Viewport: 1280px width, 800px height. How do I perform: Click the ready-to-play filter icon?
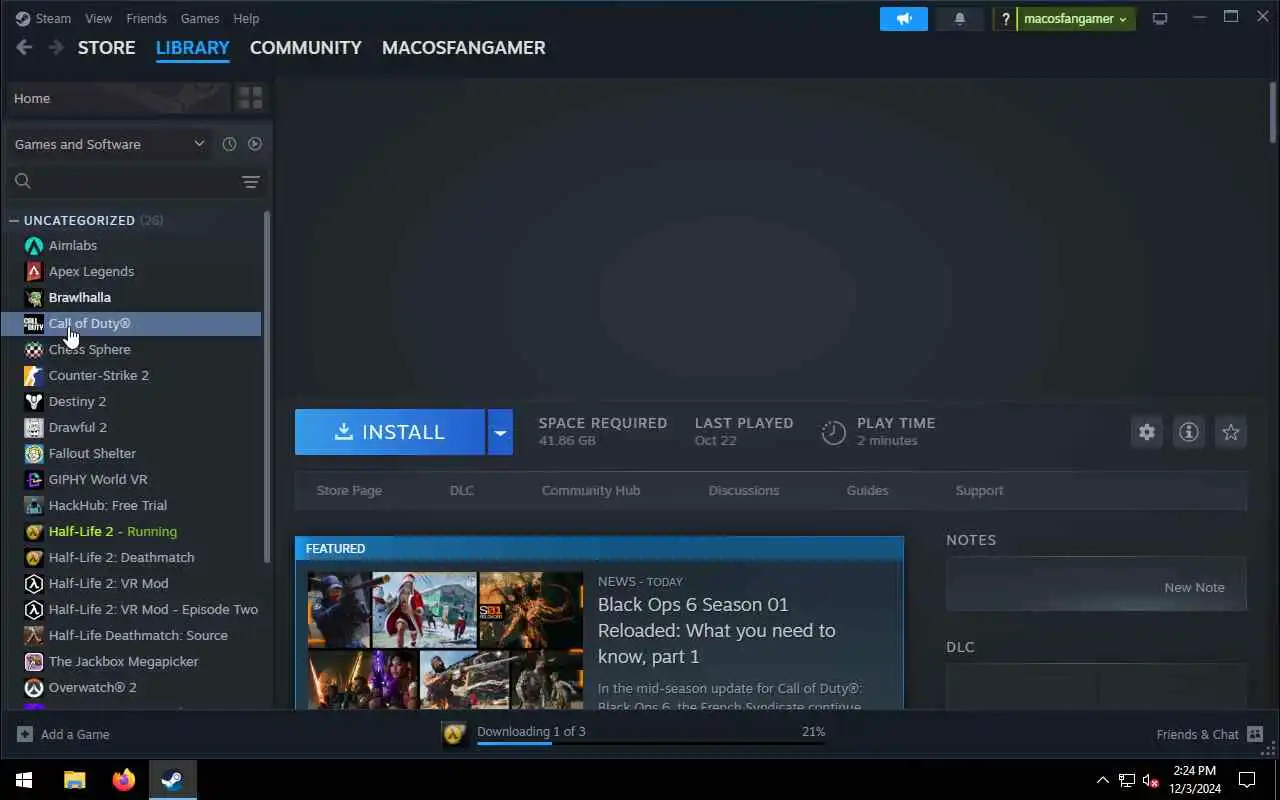point(255,144)
